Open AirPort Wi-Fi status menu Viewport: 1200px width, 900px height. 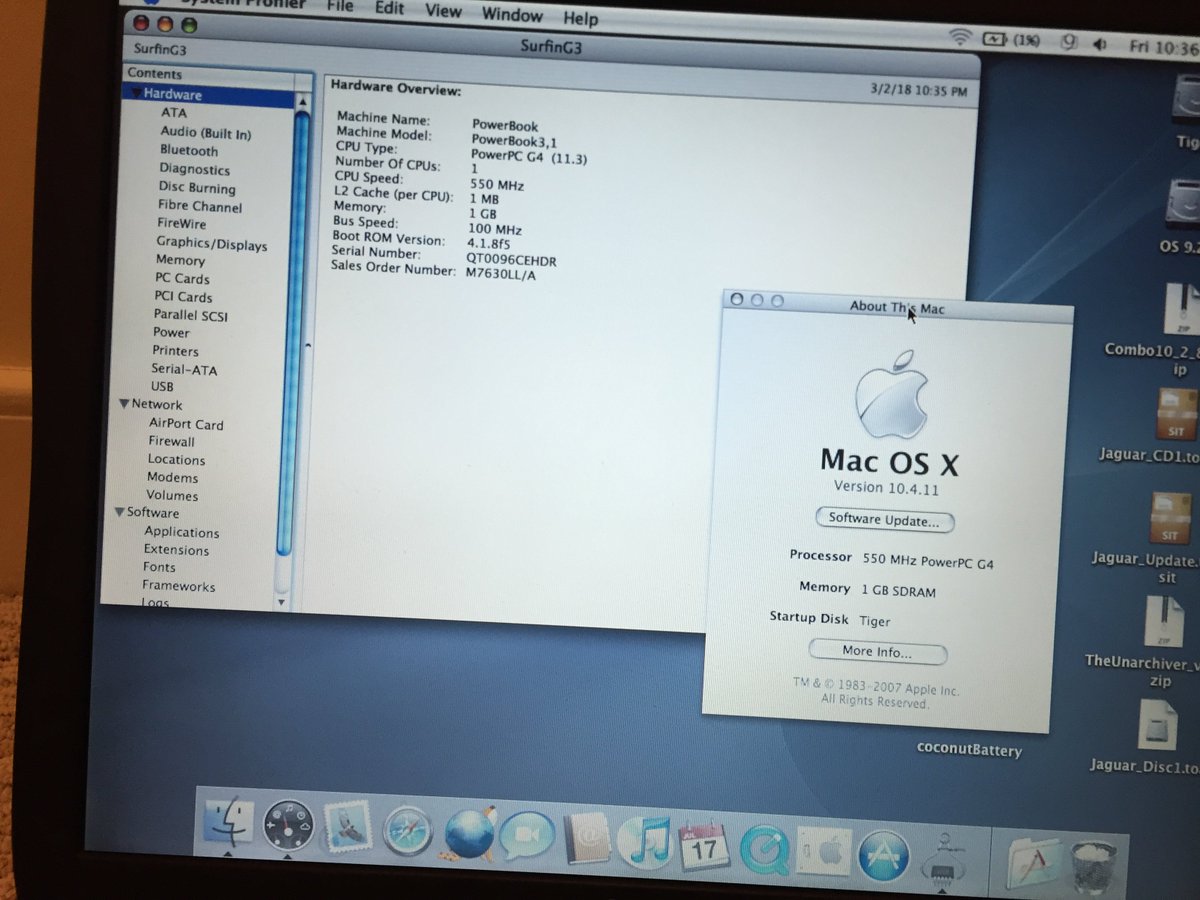point(961,37)
